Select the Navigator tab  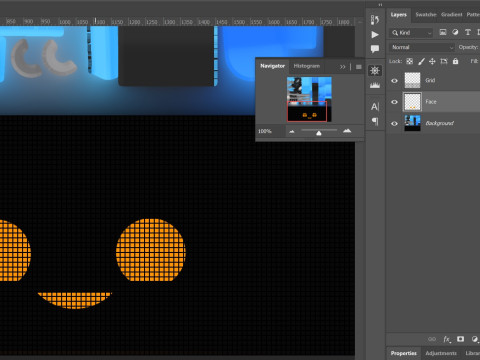(272, 66)
